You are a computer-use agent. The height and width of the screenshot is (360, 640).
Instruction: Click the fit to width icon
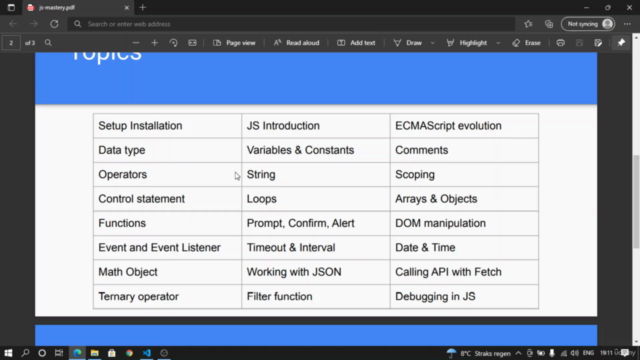[192, 43]
